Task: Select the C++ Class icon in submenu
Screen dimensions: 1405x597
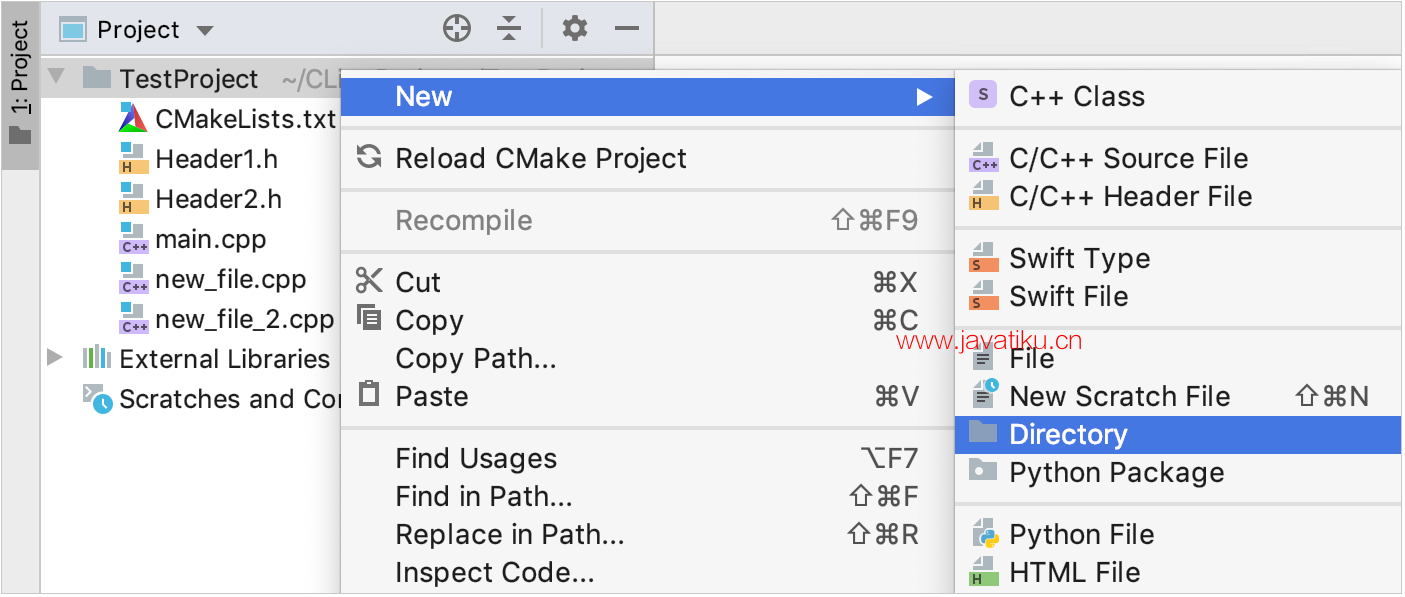Action: pyautogui.click(x=983, y=95)
